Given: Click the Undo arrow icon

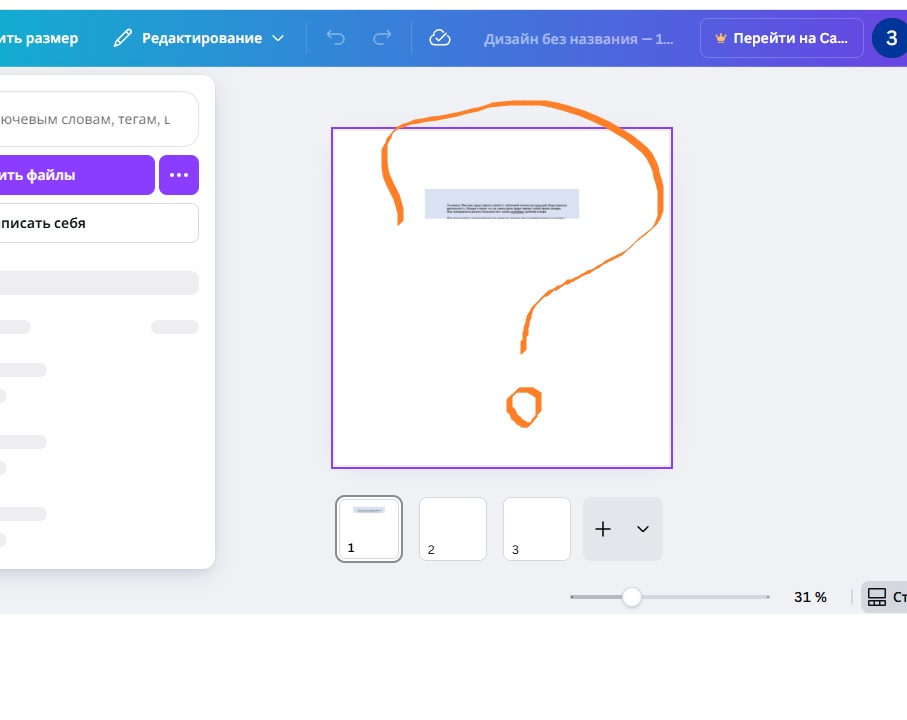Looking at the screenshot, I should click(x=336, y=38).
